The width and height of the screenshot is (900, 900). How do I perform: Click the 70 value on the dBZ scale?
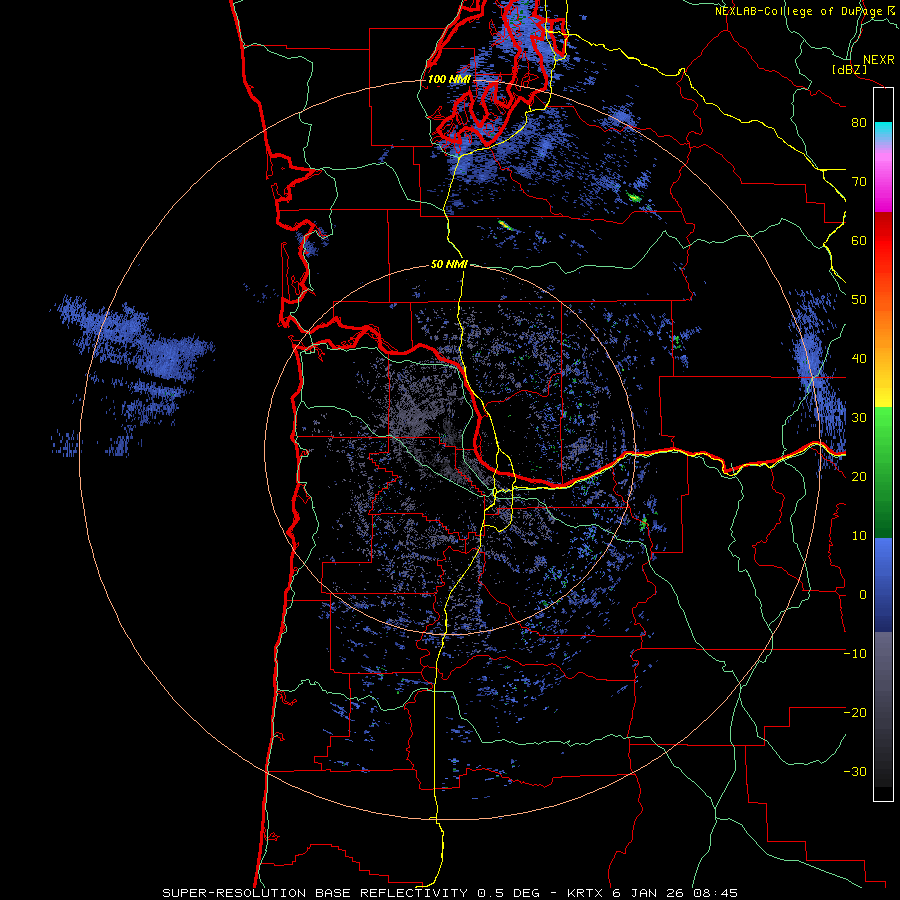(x=859, y=182)
